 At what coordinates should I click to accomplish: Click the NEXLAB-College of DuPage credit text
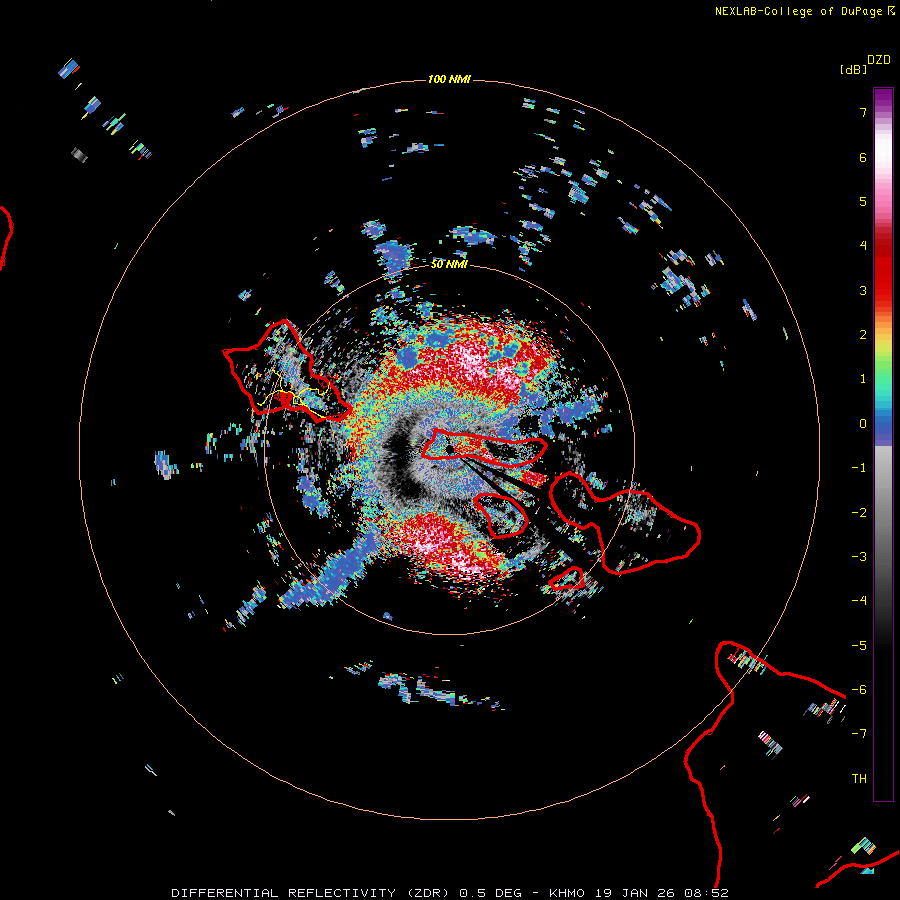(798, 11)
